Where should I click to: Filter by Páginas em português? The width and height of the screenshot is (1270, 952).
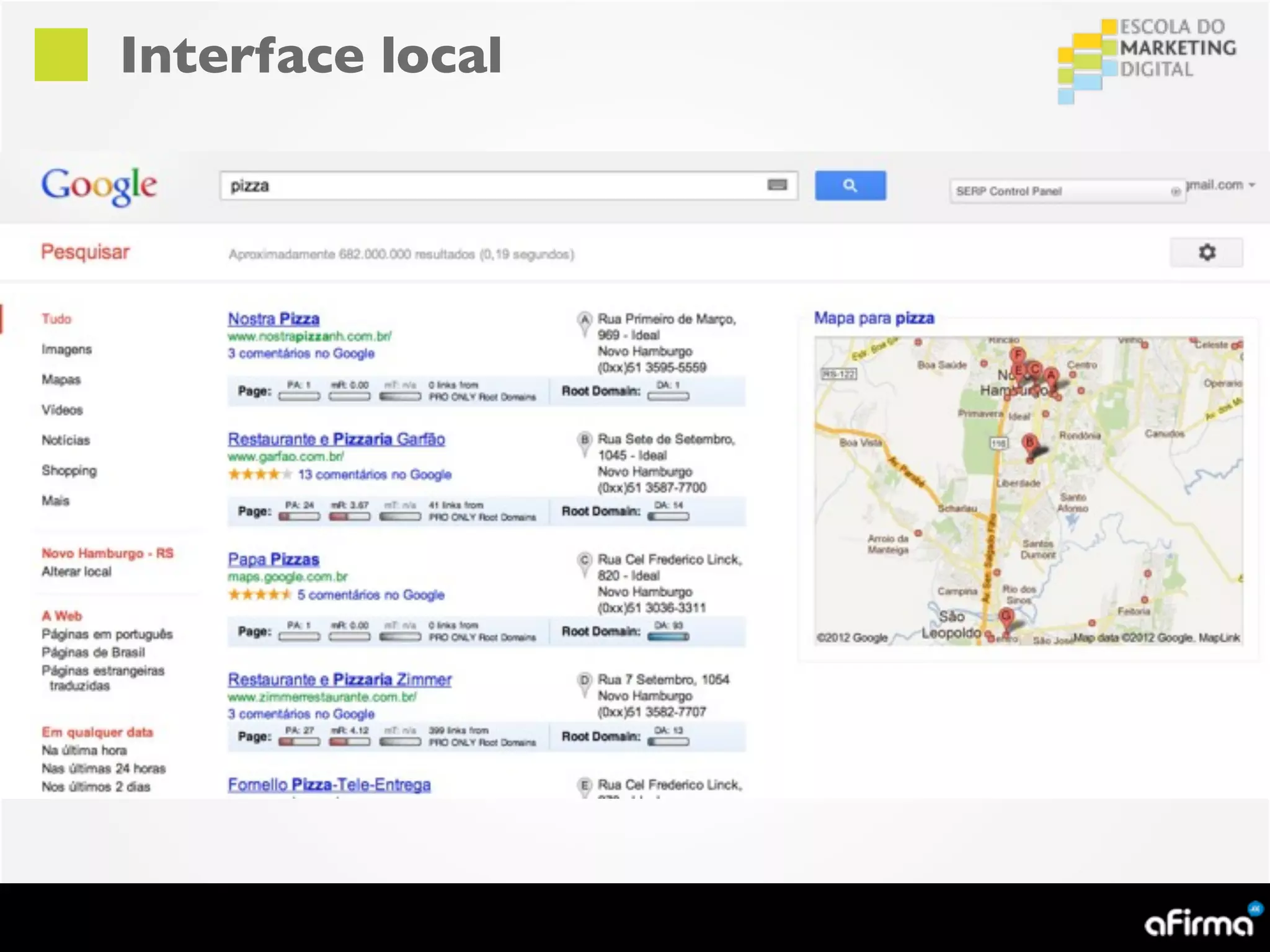click(107, 634)
